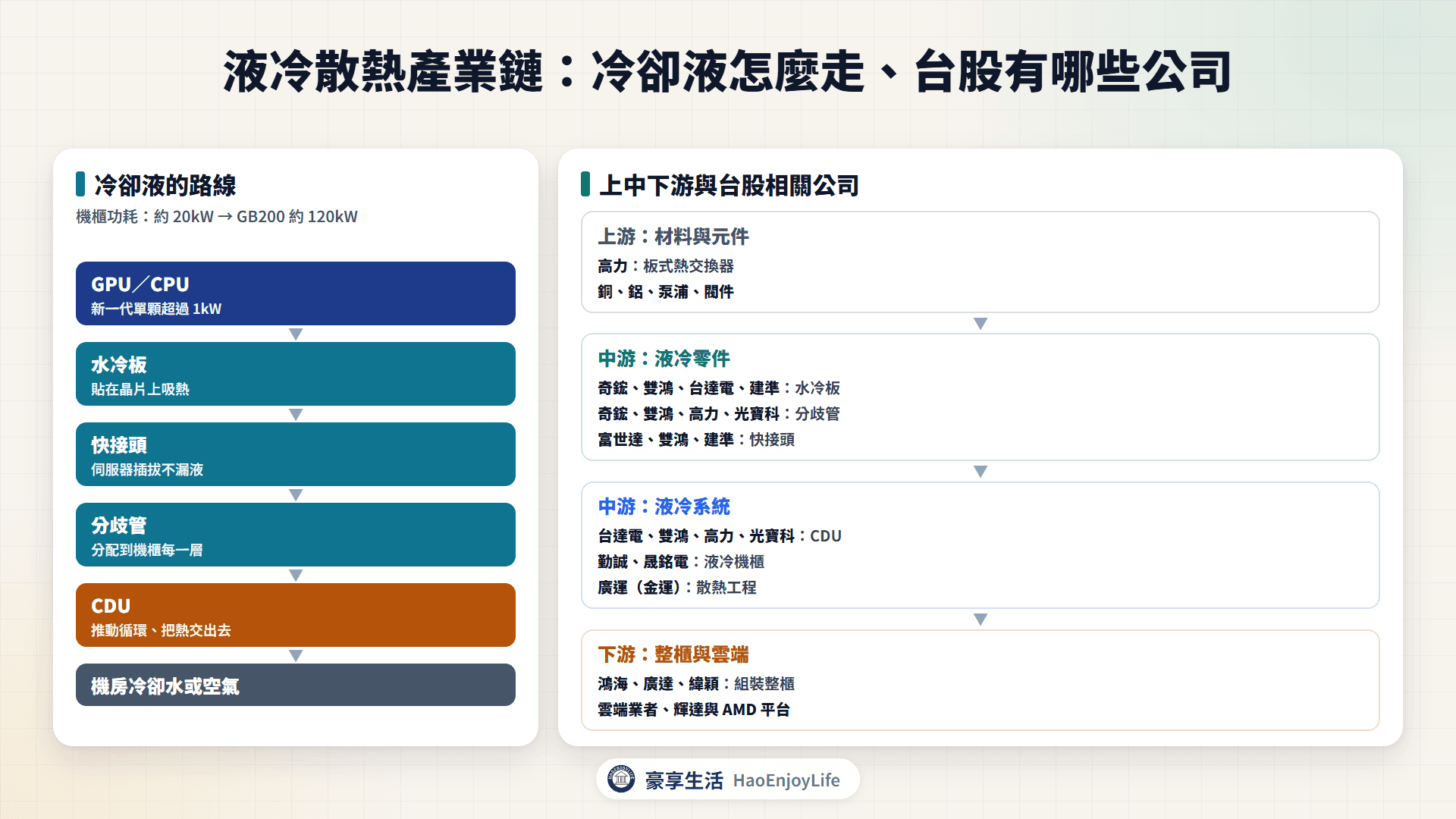1456x819 pixels.
Task: Click the line 高力：板式熱交換器
Action: [x=666, y=266]
